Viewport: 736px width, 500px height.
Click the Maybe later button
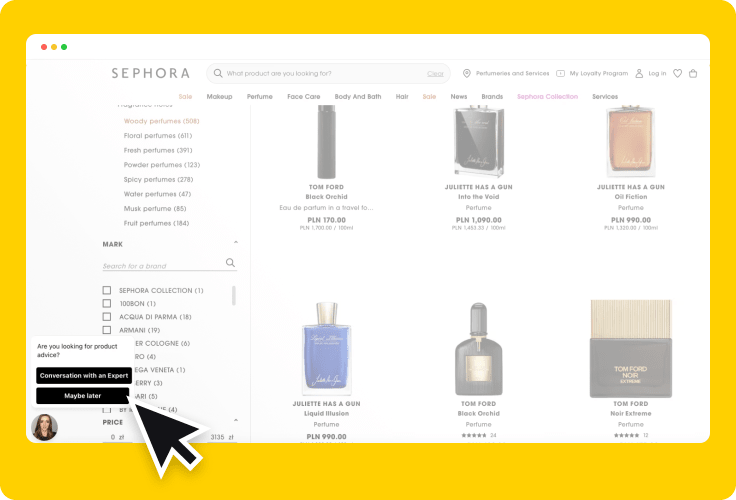coord(83,396)
